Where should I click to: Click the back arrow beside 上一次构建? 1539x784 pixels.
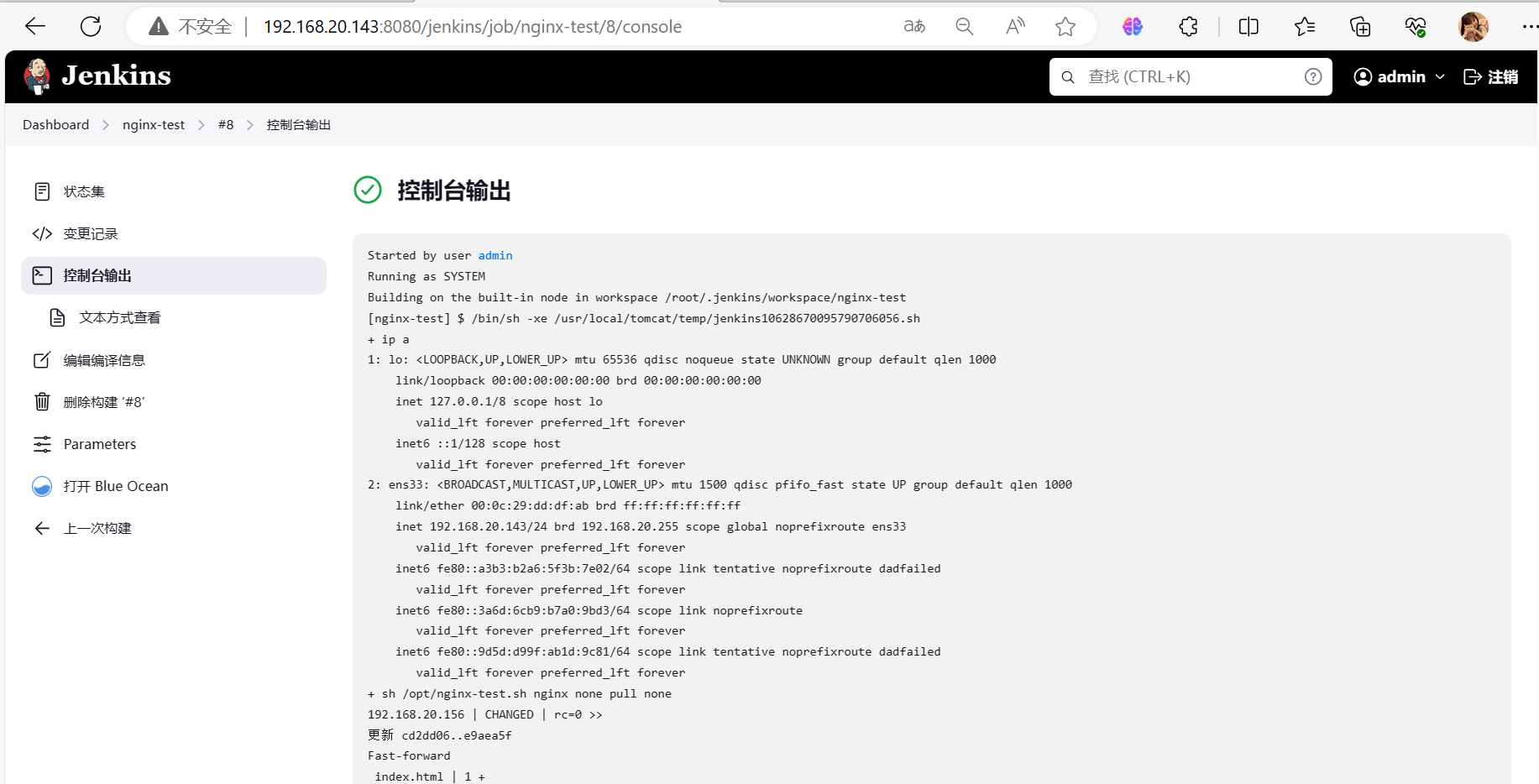(42, 528)
